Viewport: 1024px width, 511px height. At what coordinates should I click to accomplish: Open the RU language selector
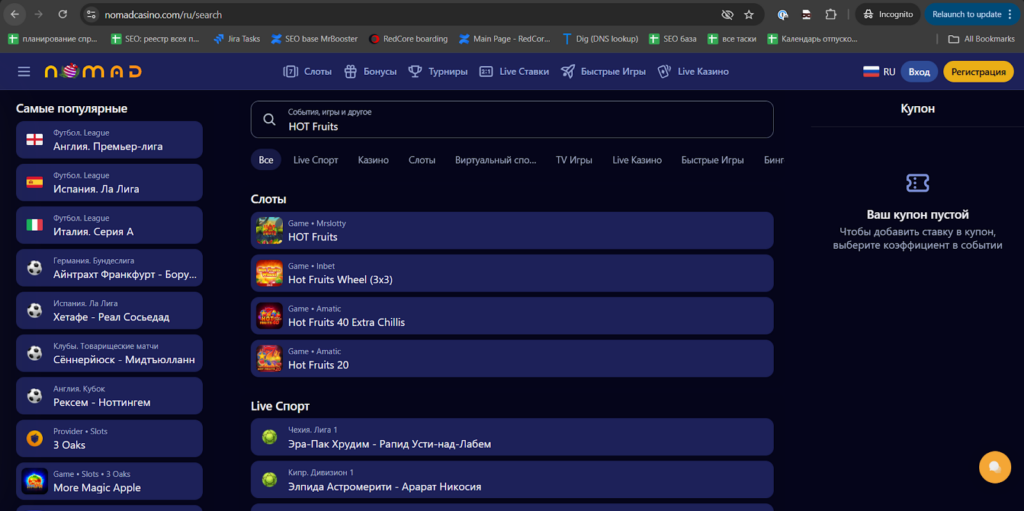[x=878, y=72]
